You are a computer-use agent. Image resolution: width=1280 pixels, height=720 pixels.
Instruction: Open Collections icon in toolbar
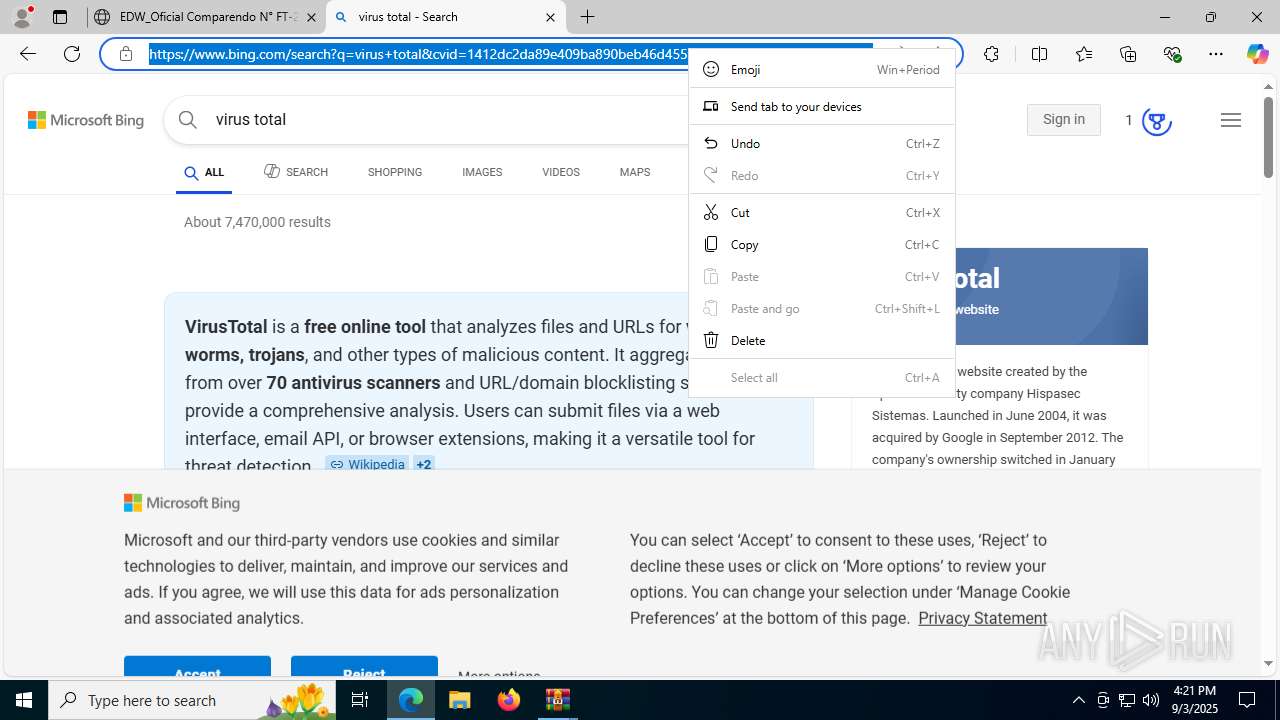click(1128, 54)
